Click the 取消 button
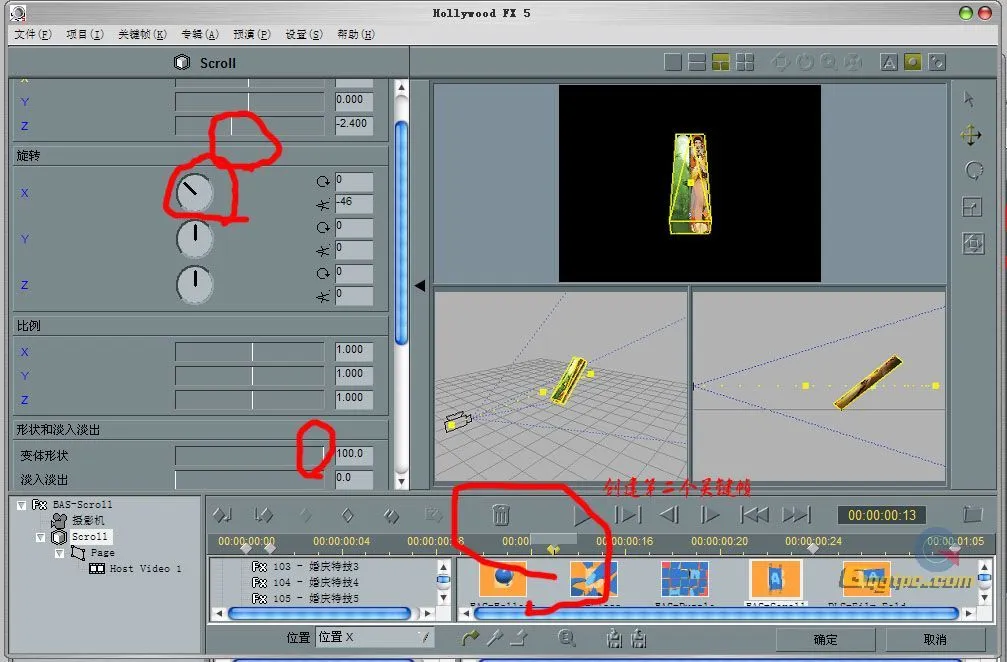 pos(934,639)
